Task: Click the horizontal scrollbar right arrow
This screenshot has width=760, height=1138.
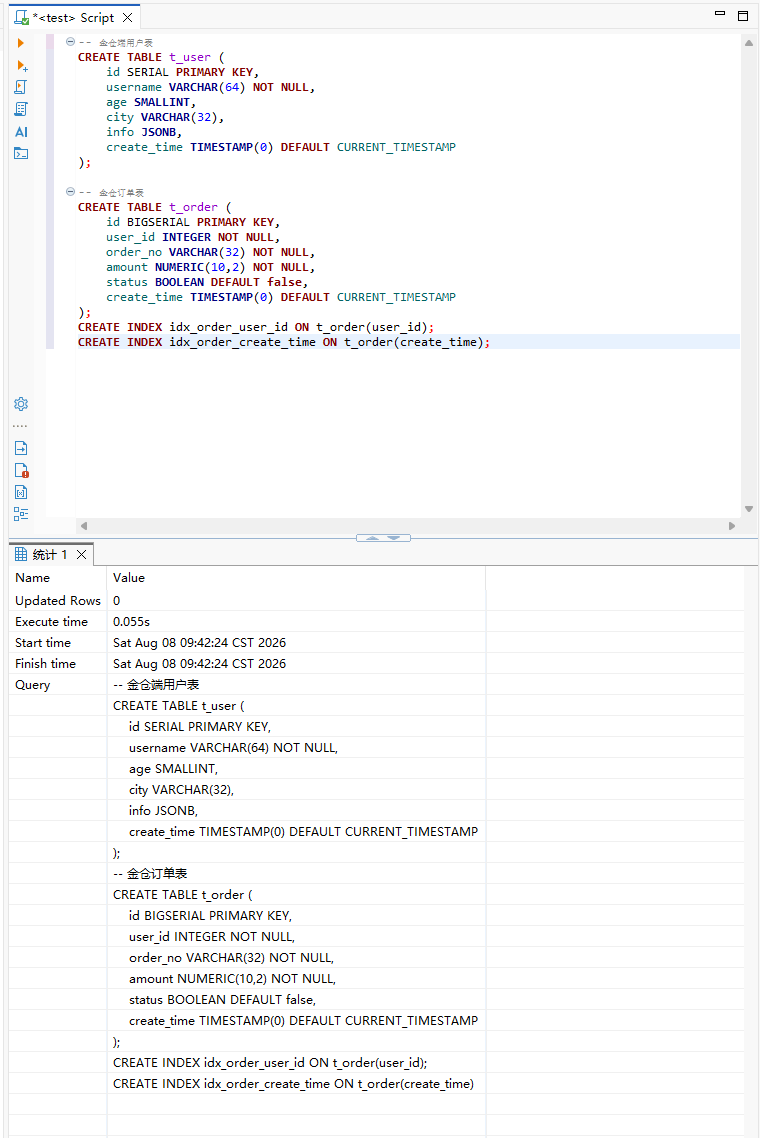Action: [x=732, y=526]
